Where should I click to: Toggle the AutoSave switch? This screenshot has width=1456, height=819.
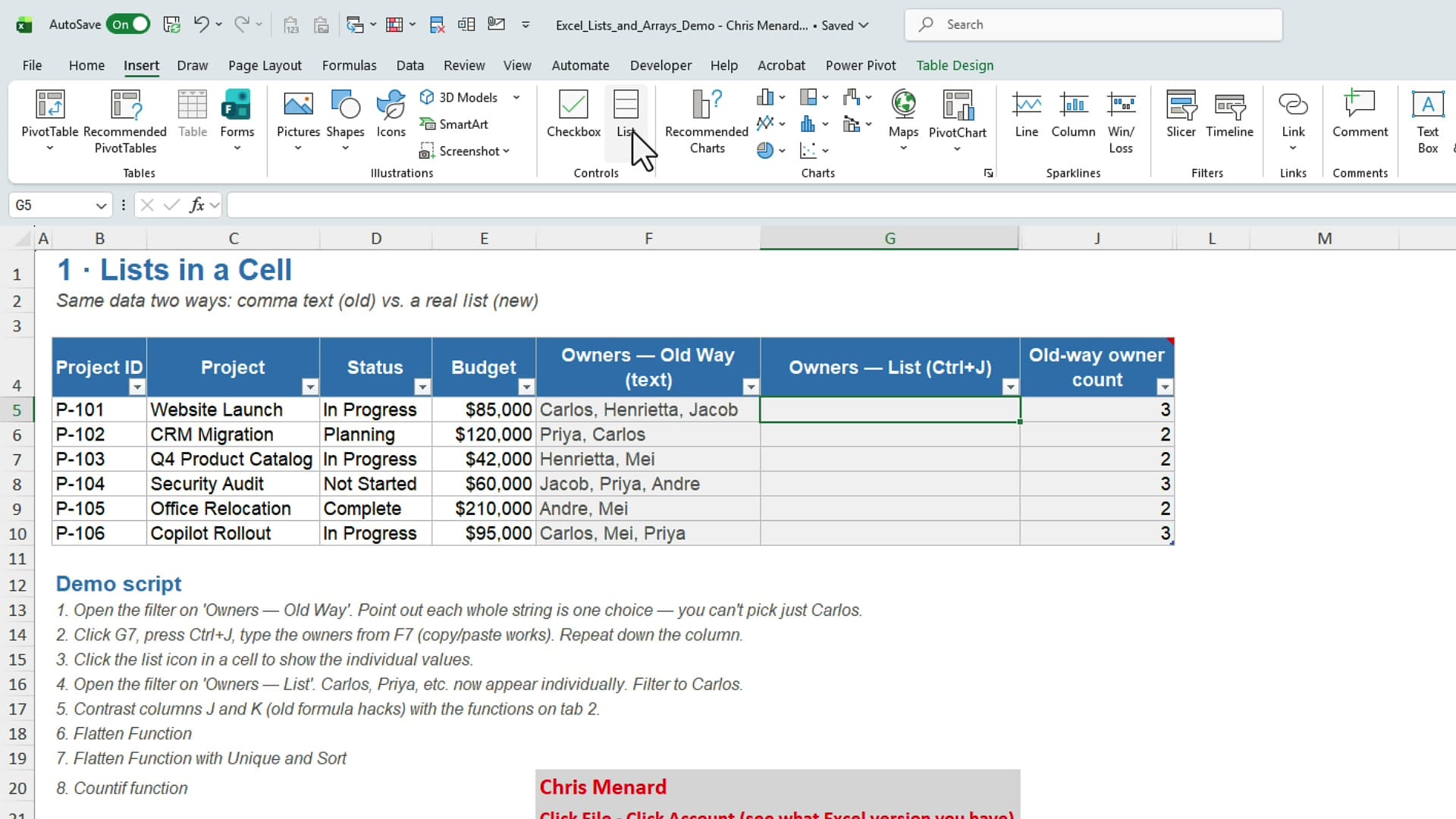tap(127, 24)
